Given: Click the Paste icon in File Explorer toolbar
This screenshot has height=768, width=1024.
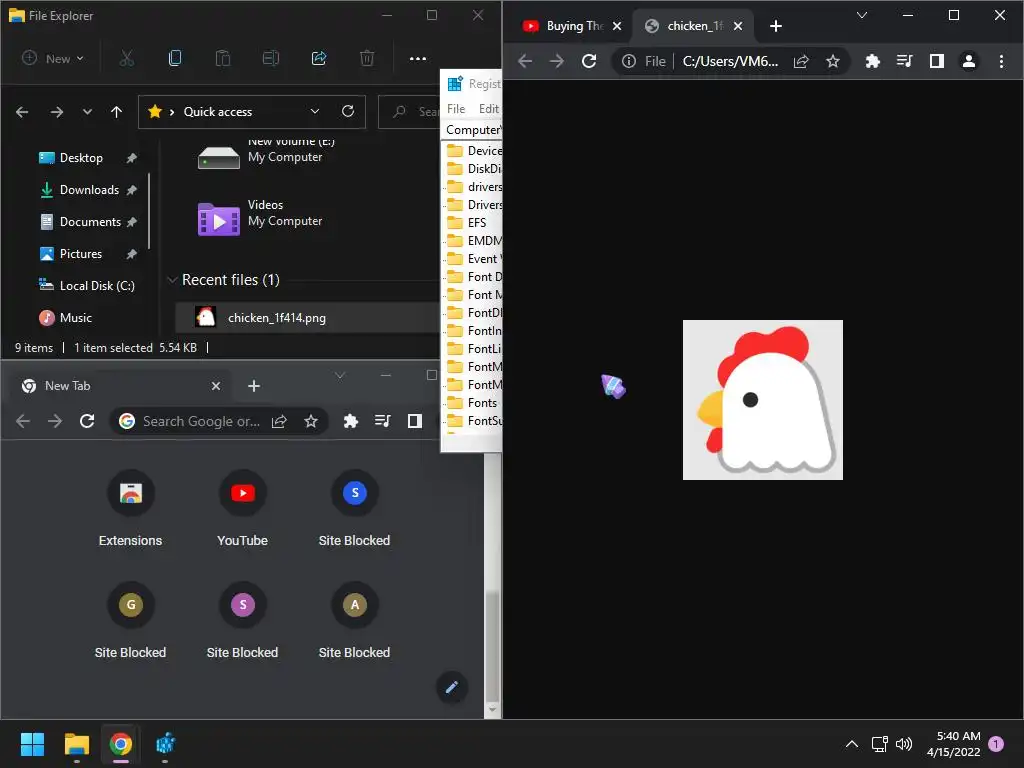Looking at the screenshot, I should click(x=223, y=58).
